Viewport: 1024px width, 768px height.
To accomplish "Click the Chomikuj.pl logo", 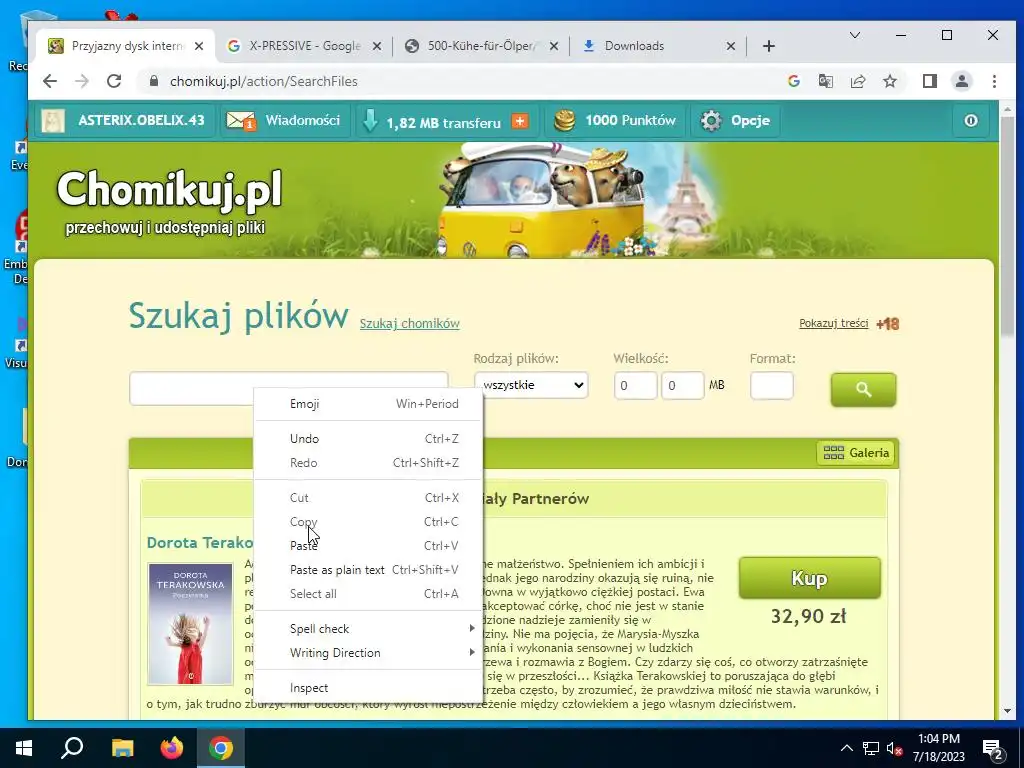I will pyautogui.click(x=169, y=189).
